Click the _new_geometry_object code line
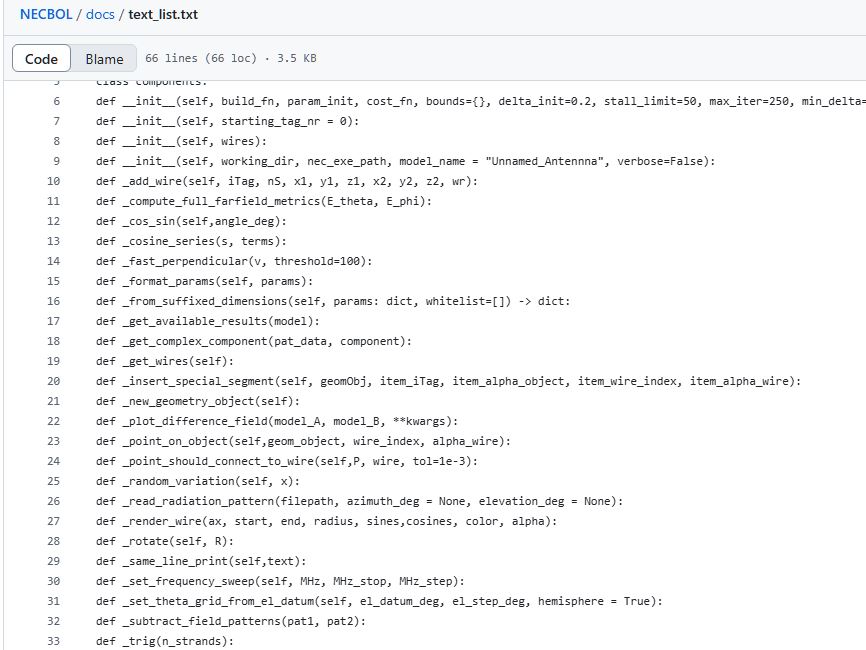The width and height of the screenshot is (866, 650). [x=198, y=401]
